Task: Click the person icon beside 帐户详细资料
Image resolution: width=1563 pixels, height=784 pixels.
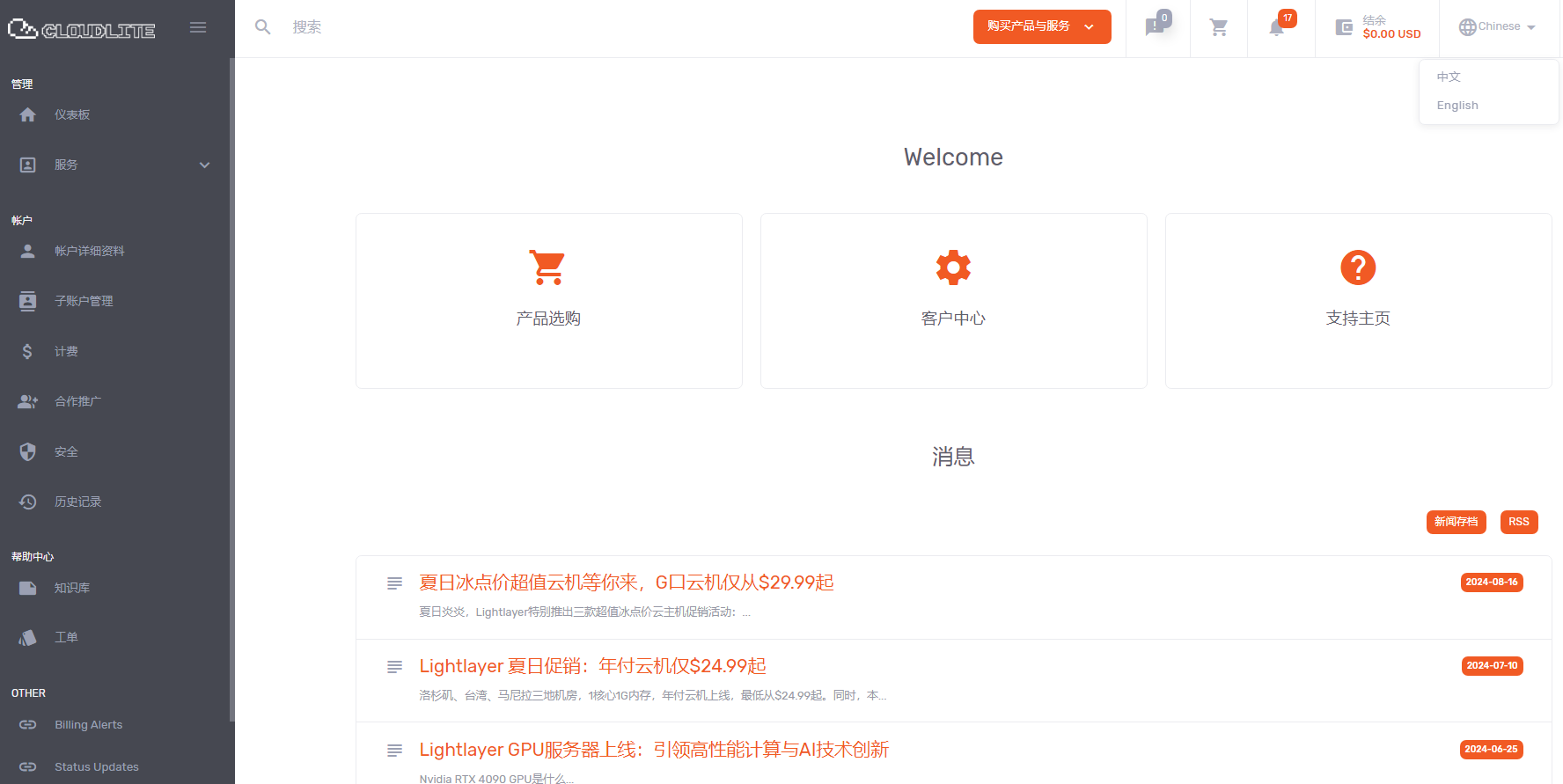Action: [x=28, y=251]
